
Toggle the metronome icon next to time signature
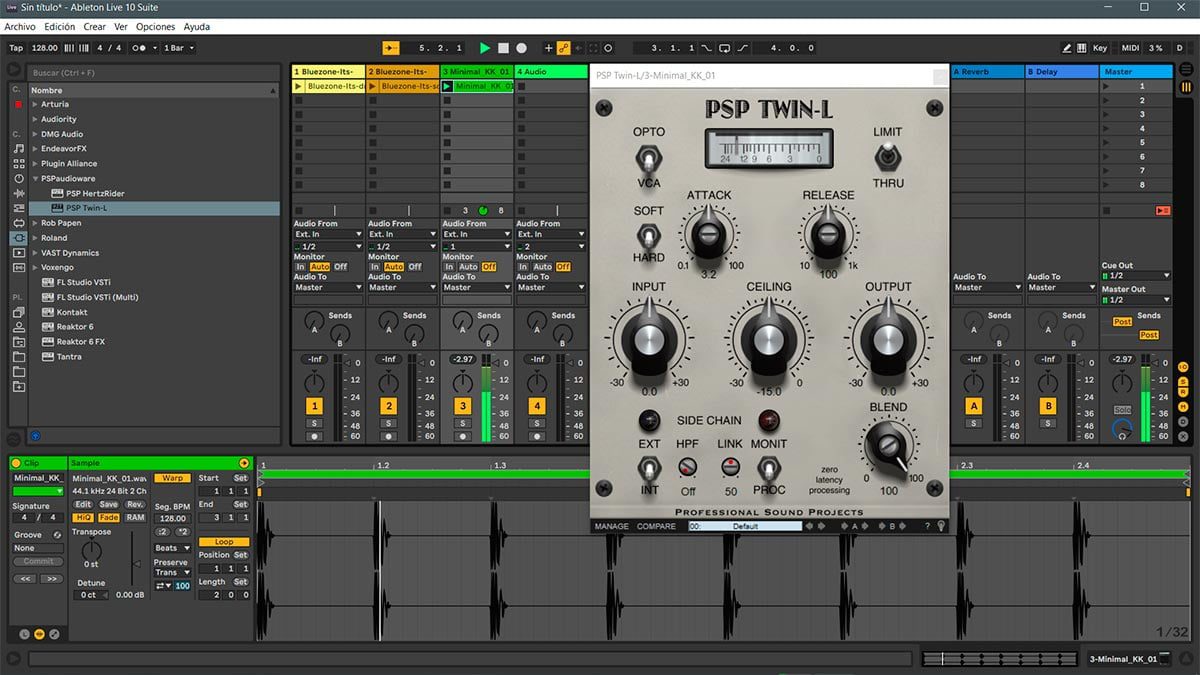(x=140, y=48)
